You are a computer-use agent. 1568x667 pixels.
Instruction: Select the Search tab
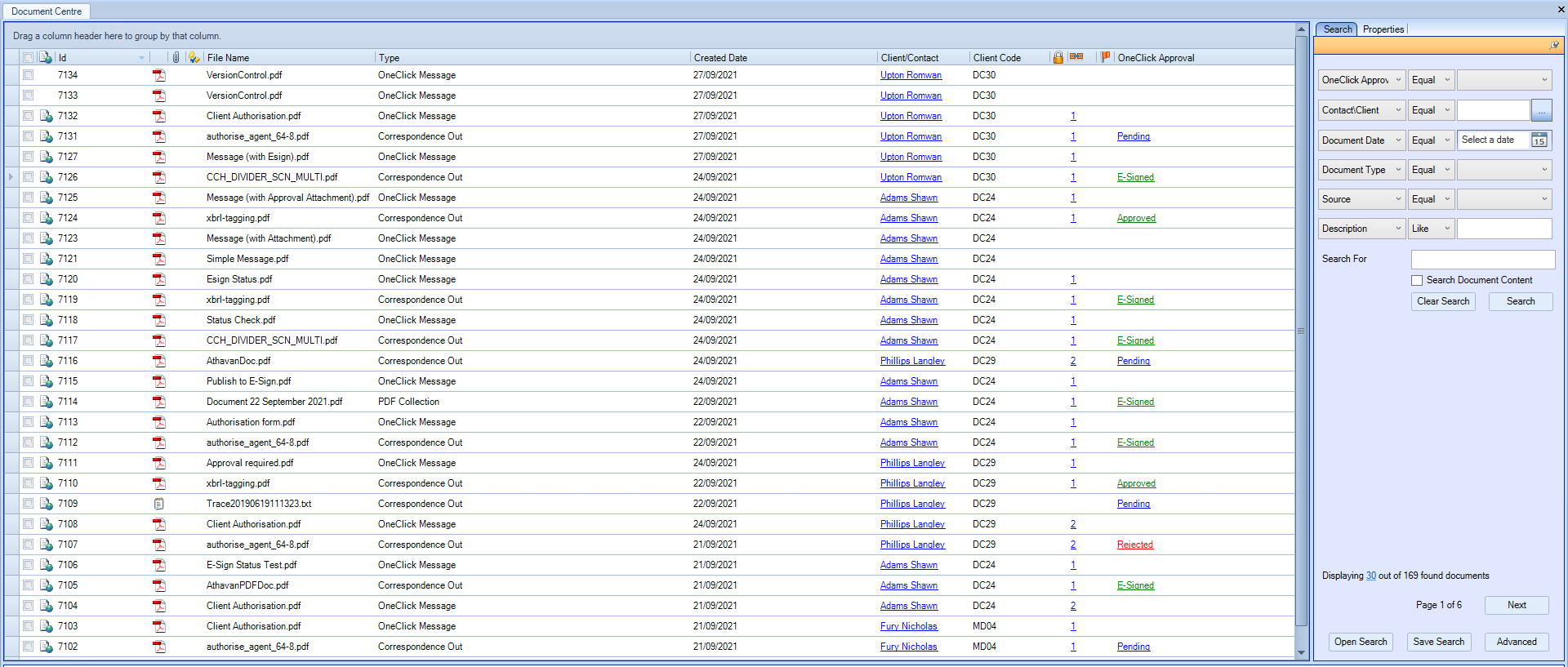tap(1337, 29)
